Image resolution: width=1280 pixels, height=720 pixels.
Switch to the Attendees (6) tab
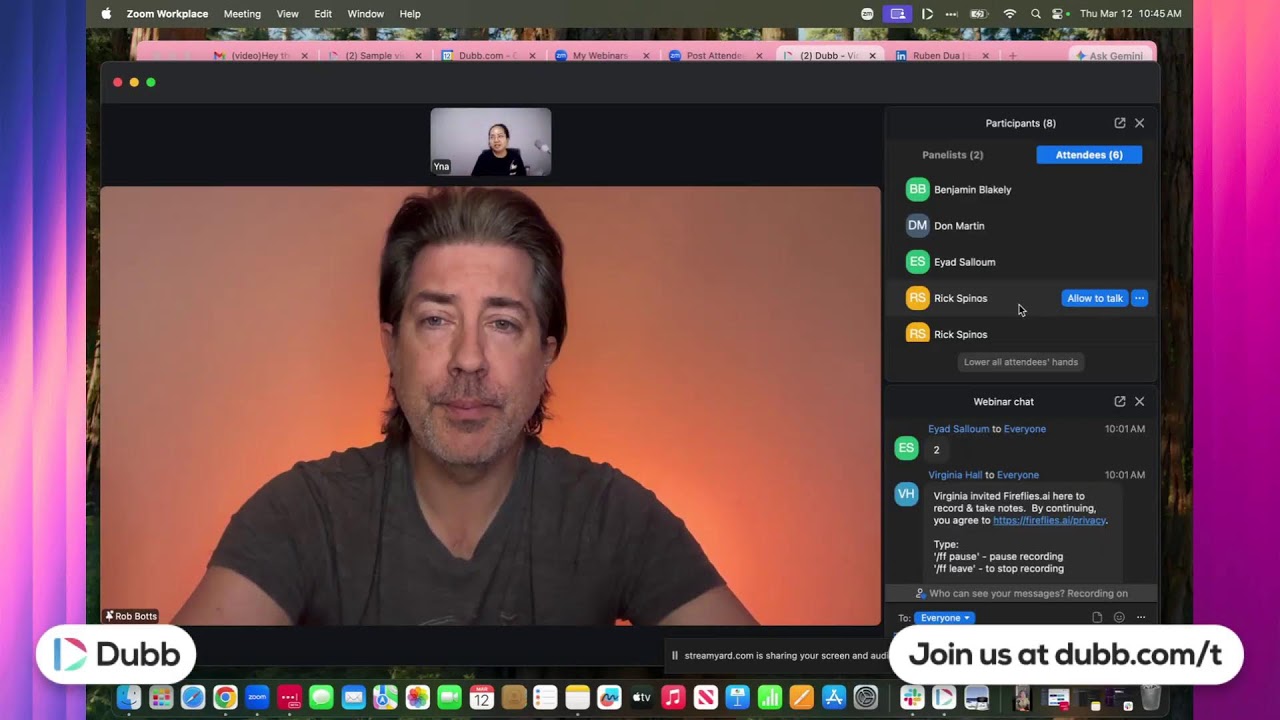1089,155
